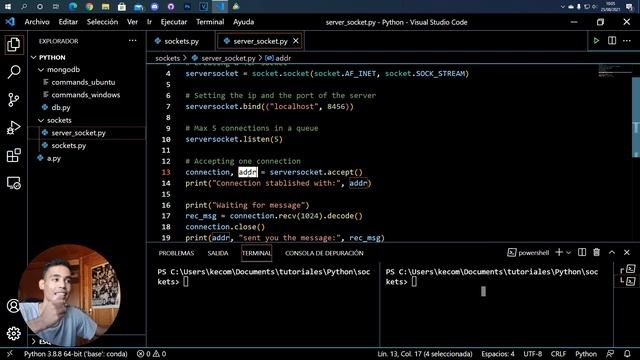Open the Archivo menu
Screen dimensions: 640x360
(x=37, y=22)
